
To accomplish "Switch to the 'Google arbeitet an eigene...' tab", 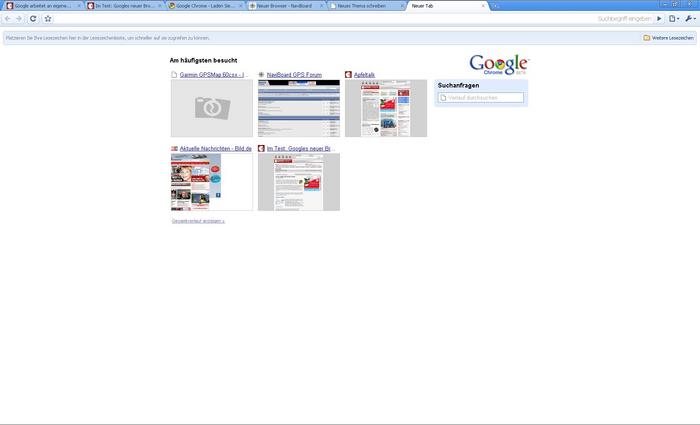I will 43,6.
